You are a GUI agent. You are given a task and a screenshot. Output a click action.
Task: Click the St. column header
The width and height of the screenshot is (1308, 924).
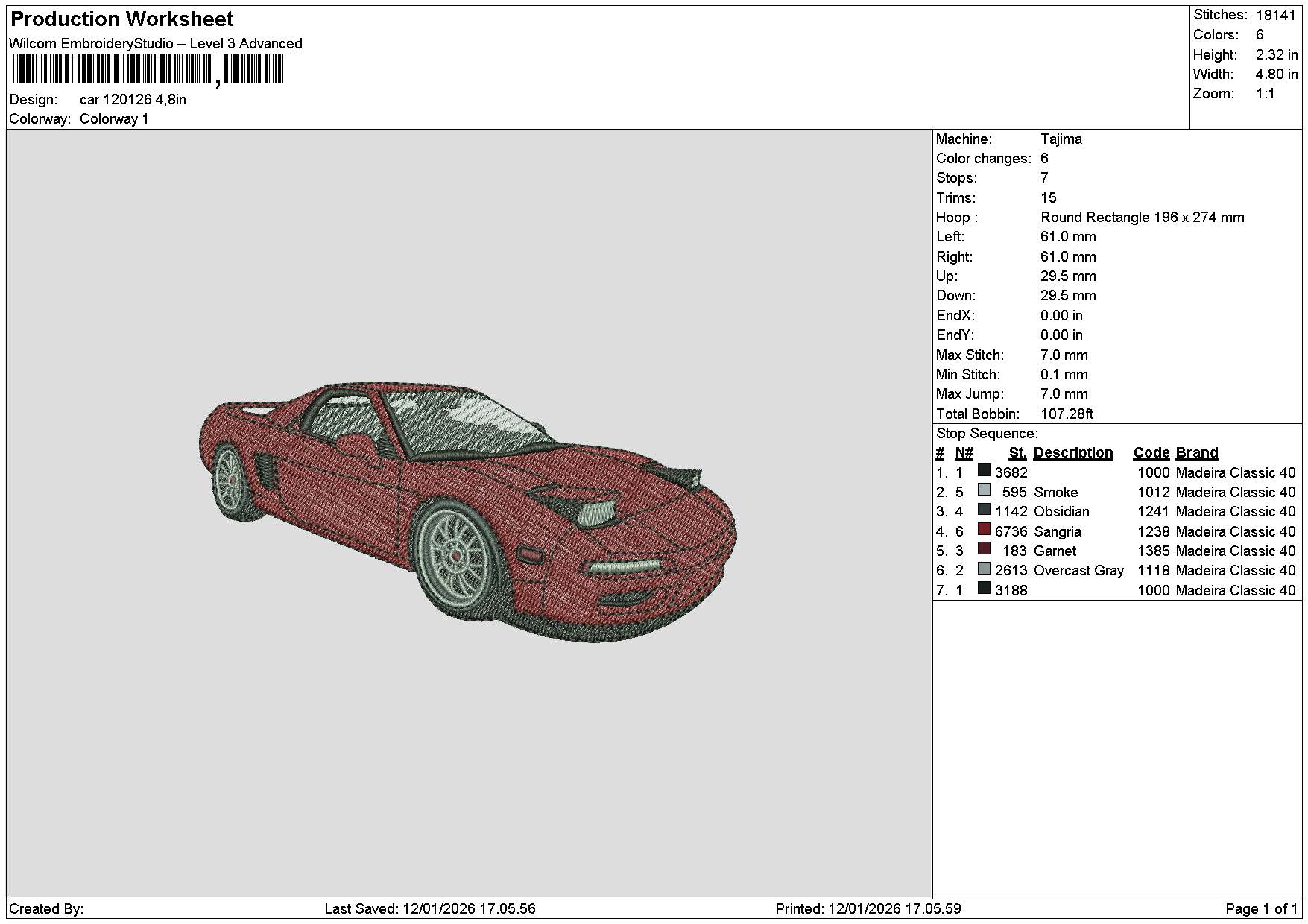1017,452
